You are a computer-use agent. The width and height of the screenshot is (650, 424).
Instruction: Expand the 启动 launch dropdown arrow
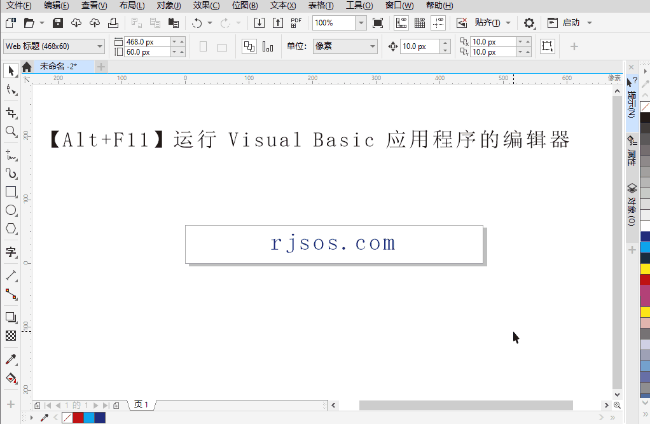pyautogui.click(x=589, y=23)
